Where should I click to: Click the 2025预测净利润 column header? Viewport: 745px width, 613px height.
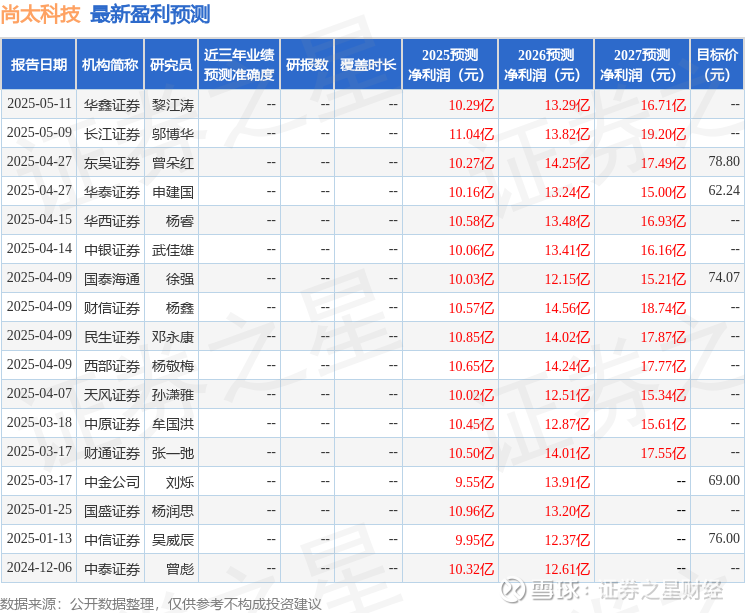450,65
